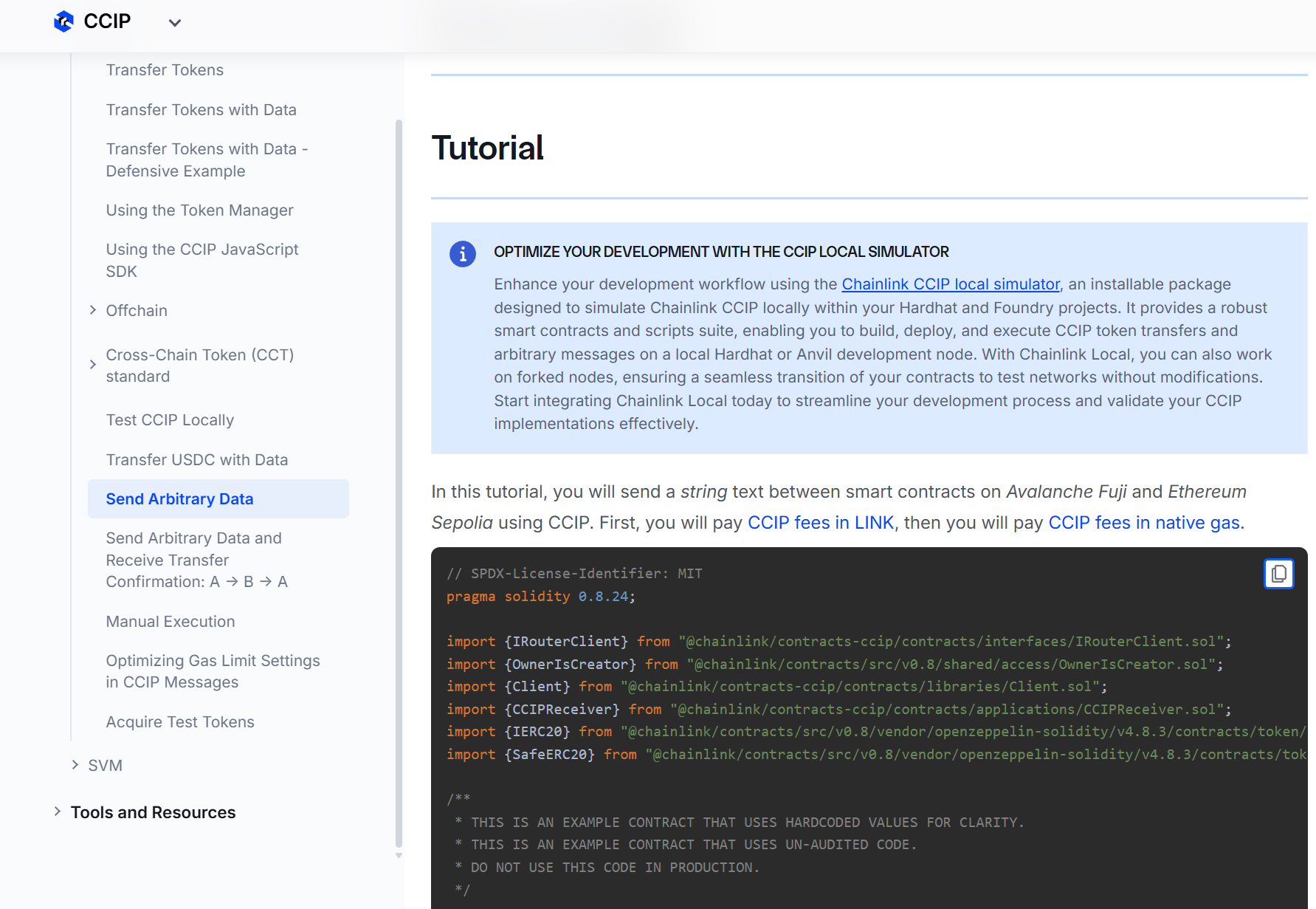
Task: Open the CCIP product dropdown chevron
Action: coord(175,23)
